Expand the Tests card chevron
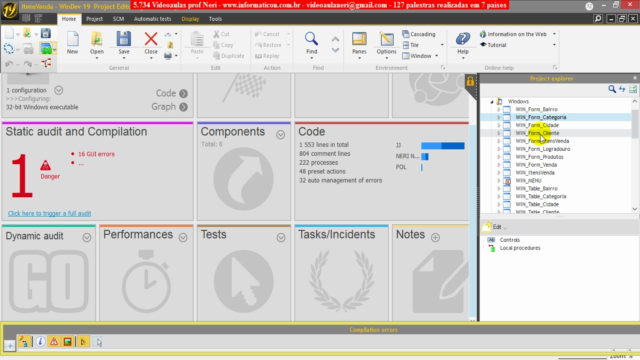Viewport: 640px width, 360px height. pyautogui.click(x=281, y=238)
